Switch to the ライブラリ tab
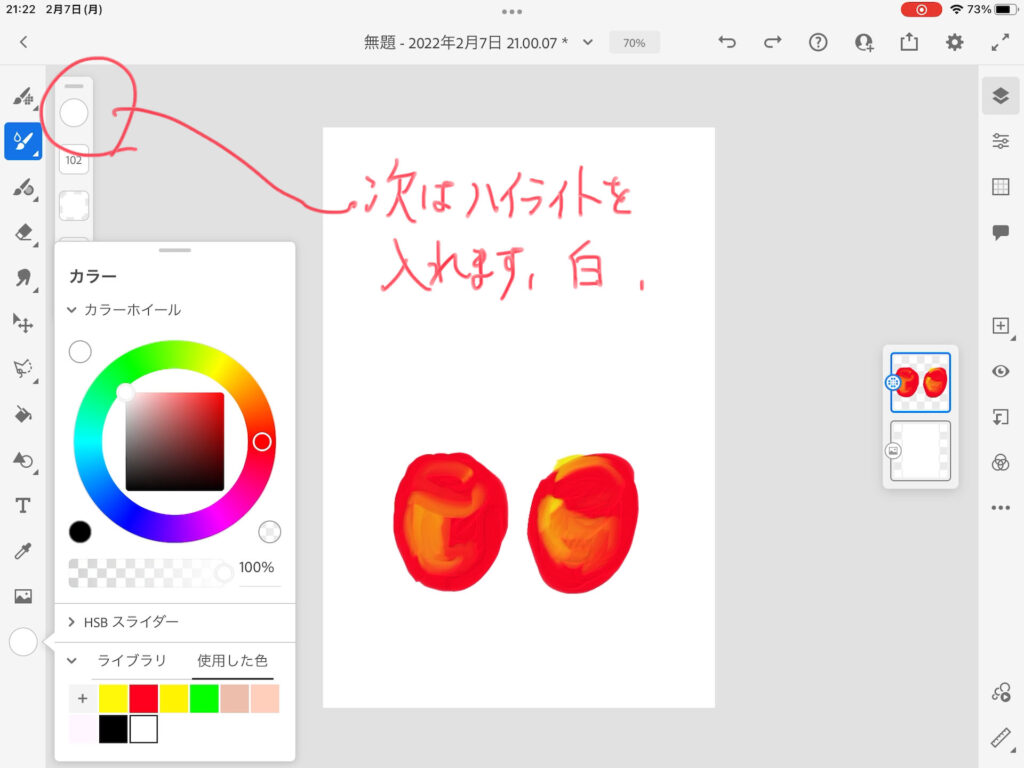The height and width of the screenshot is (768, 1024). (128, 661)
